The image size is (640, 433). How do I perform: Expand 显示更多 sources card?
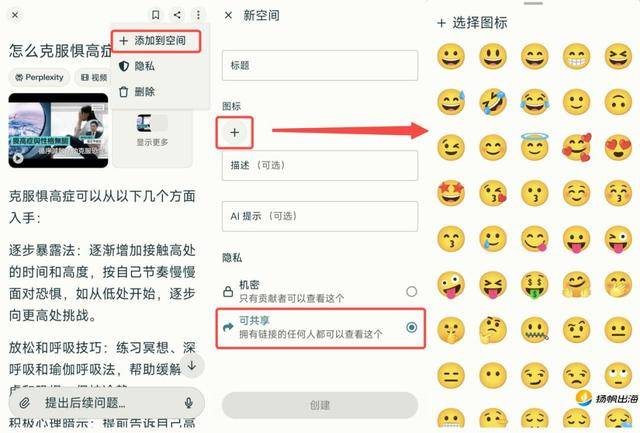(152, 131)
